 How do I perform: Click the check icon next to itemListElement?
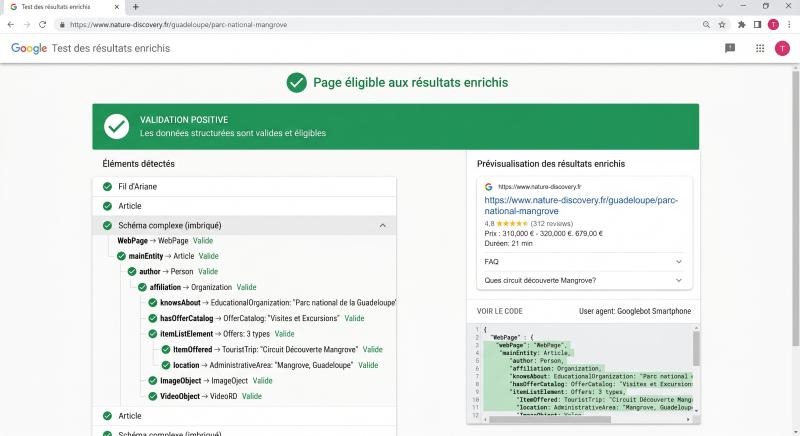[x=152, y=334]
